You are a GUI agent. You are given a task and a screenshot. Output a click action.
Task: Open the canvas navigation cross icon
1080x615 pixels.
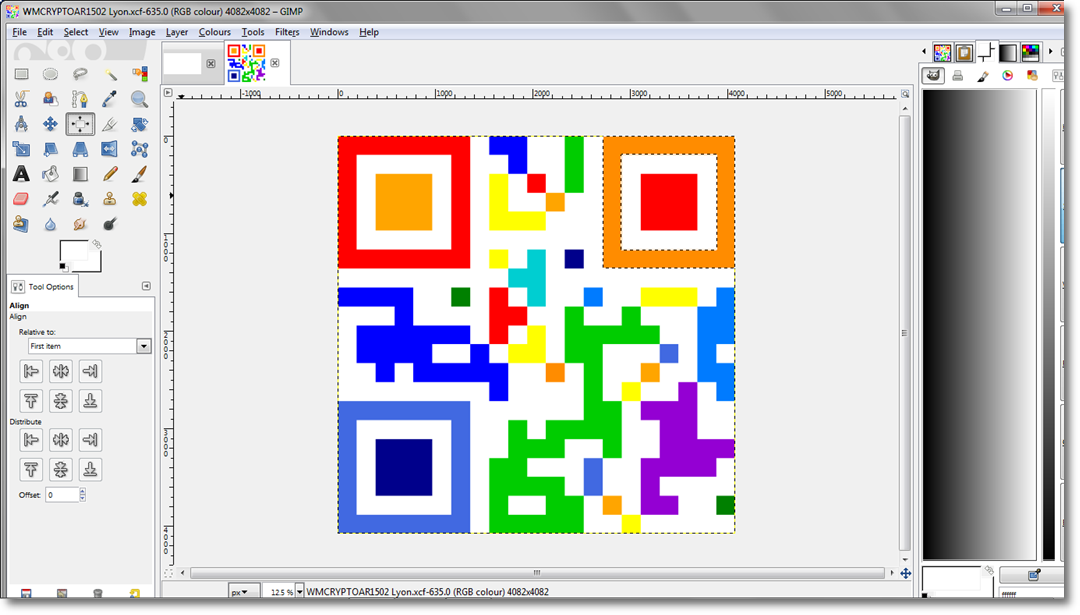pos(906,573)
